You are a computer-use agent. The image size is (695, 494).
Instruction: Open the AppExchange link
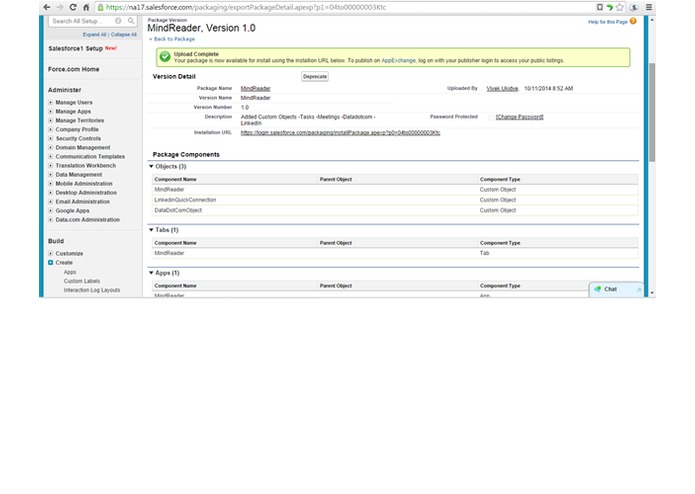(398, 61)
